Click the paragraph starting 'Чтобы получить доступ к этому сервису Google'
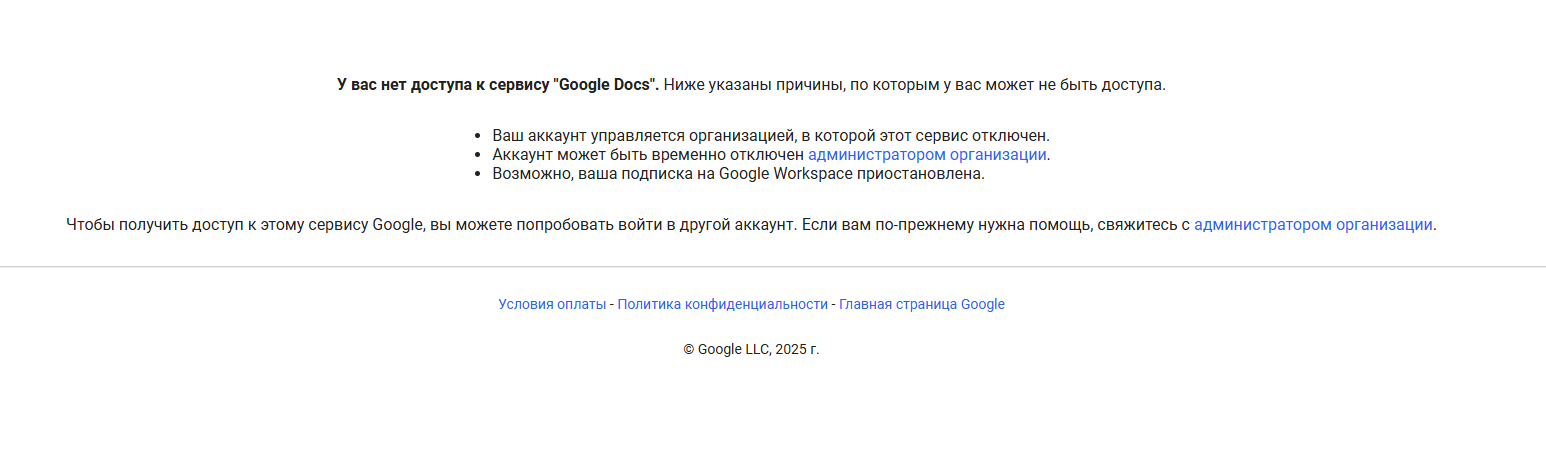Viewport: 1546px width, 452px height. click(x=751, y=225)
